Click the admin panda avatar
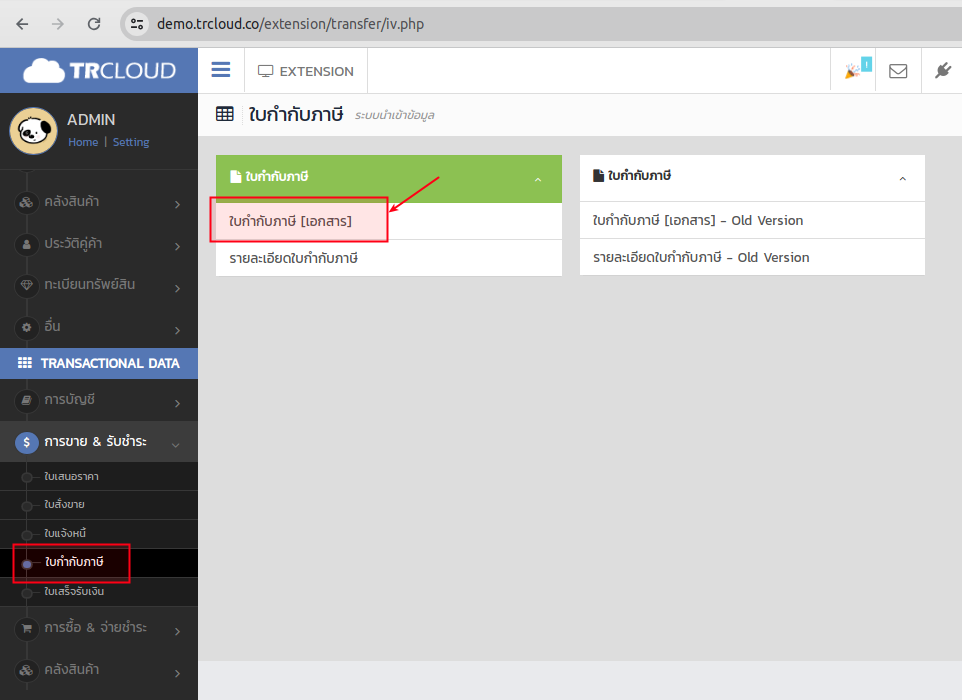962x700 pixels. pos(34,131)
